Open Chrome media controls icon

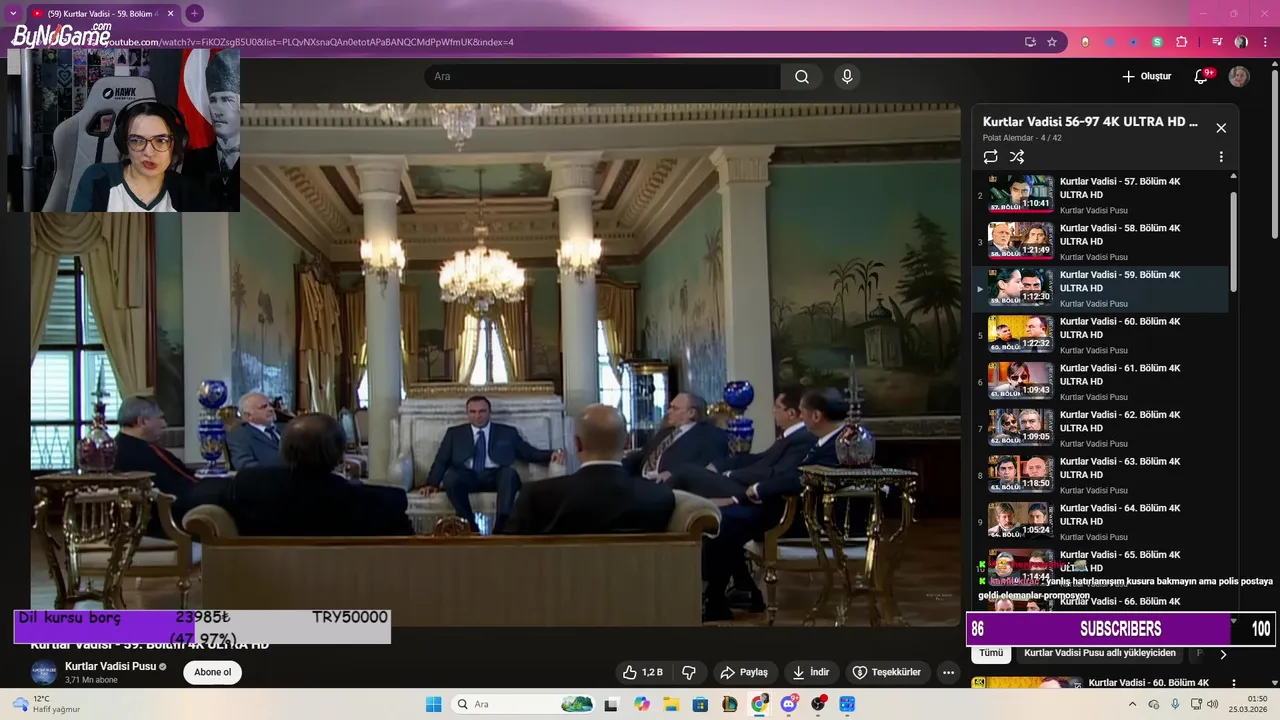tap(1217, 42)
